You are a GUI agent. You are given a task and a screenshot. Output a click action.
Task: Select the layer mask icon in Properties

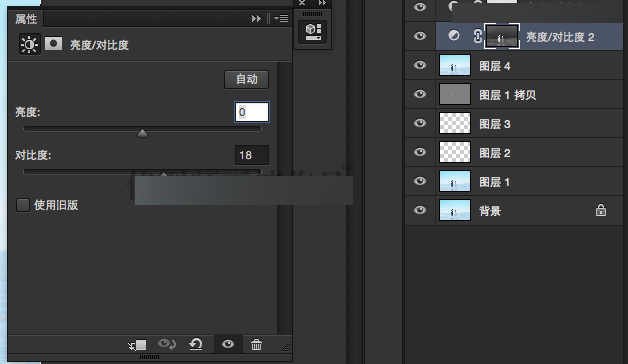tap(53, 44)
